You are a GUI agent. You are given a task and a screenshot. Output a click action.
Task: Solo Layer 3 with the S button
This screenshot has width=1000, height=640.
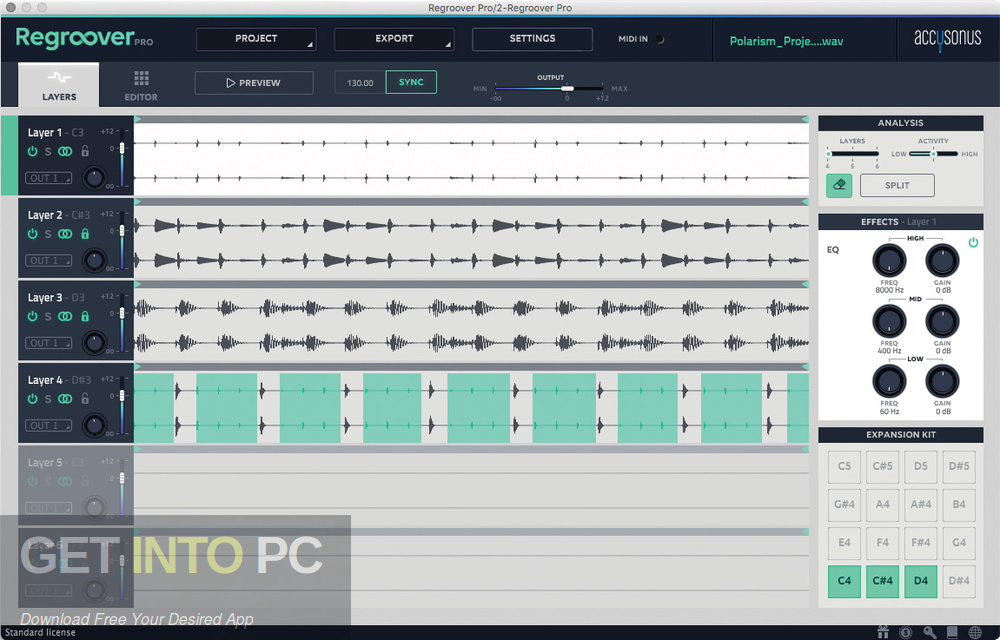48,317
